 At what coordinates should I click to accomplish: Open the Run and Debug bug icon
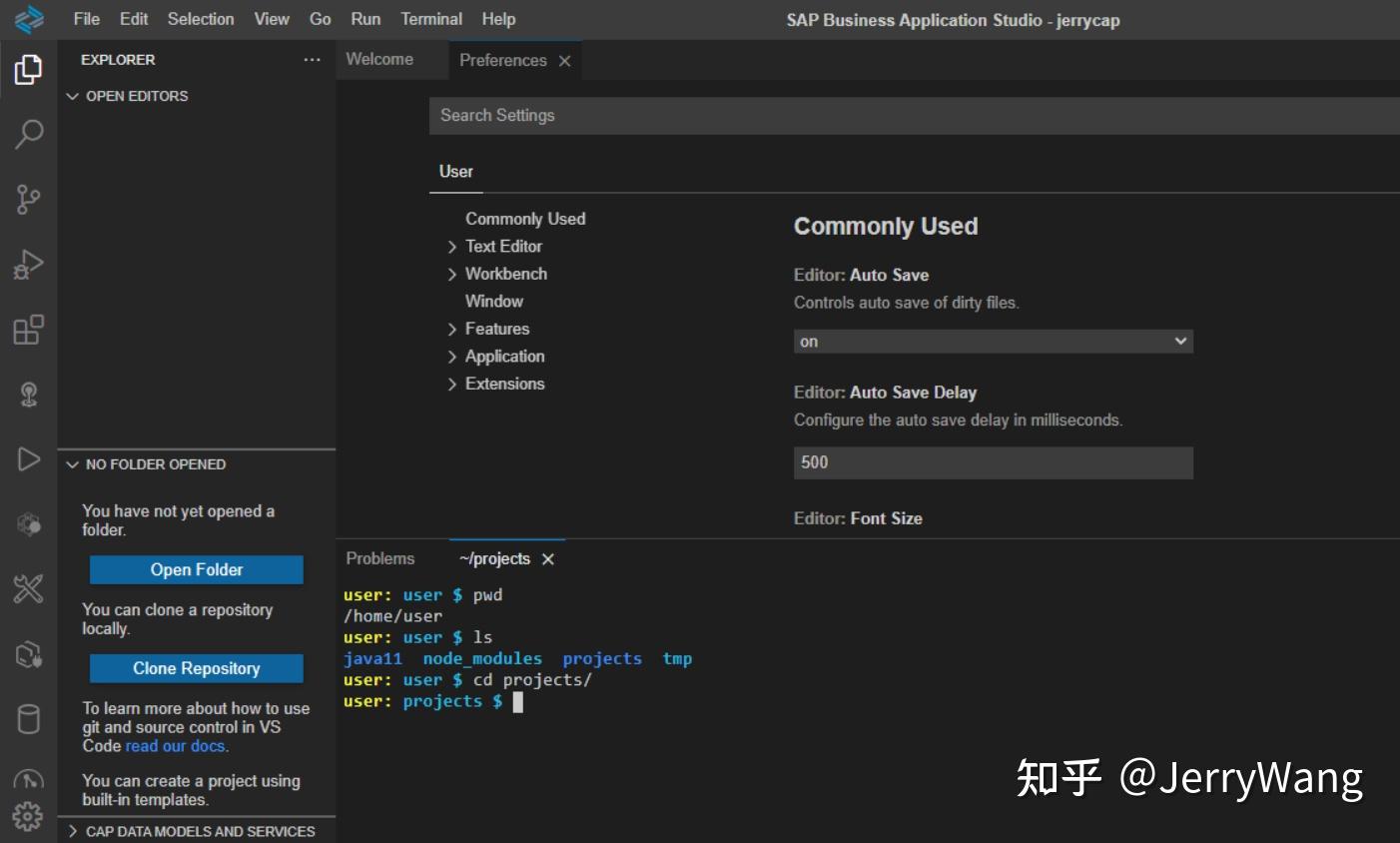(x=28, y=264)
